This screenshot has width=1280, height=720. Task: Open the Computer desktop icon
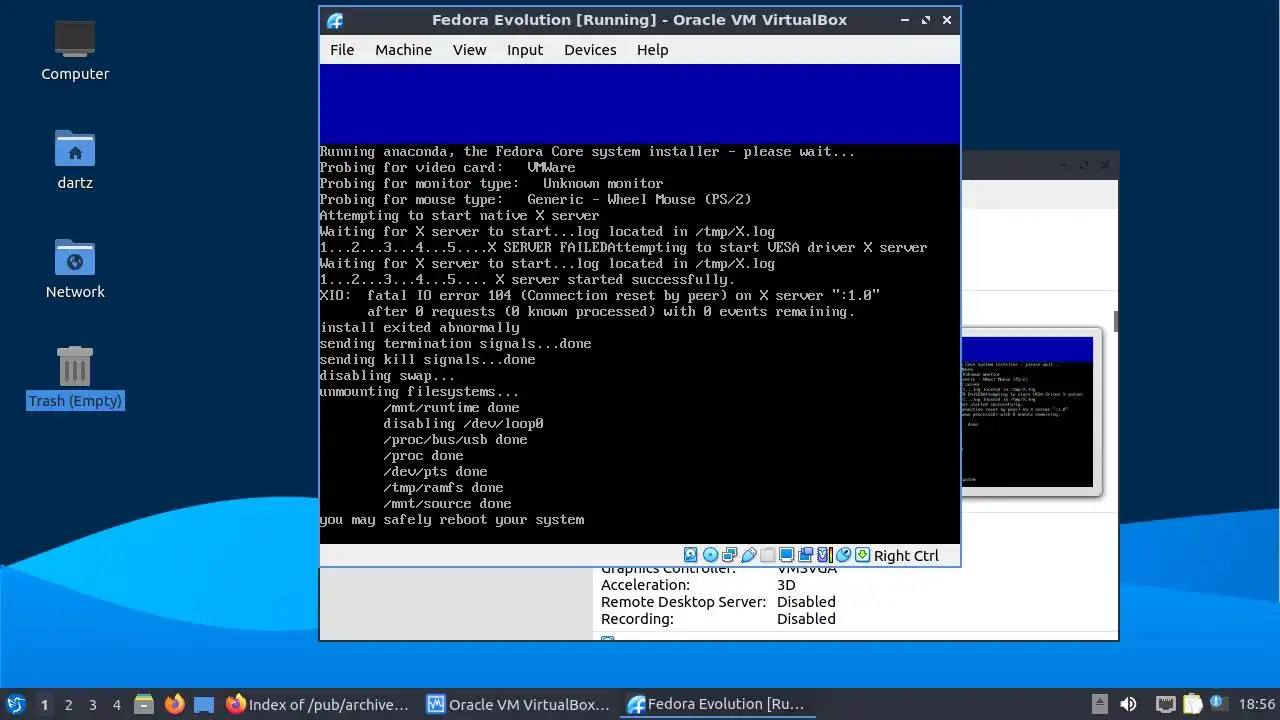tap(75, 51)
